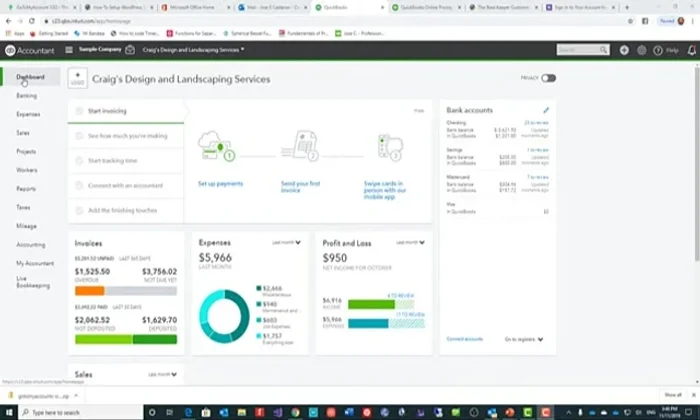Open the Go to registers dropdown
Image resolution: width=700 pixels, height=420 pixels.
tap(525, 339)
